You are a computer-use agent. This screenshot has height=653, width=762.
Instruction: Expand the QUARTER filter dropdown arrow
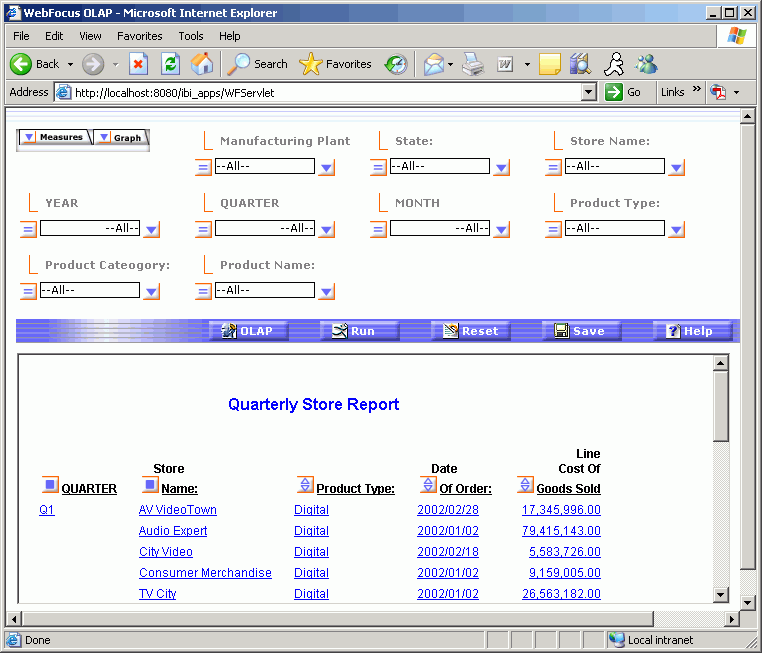(327, 230)
